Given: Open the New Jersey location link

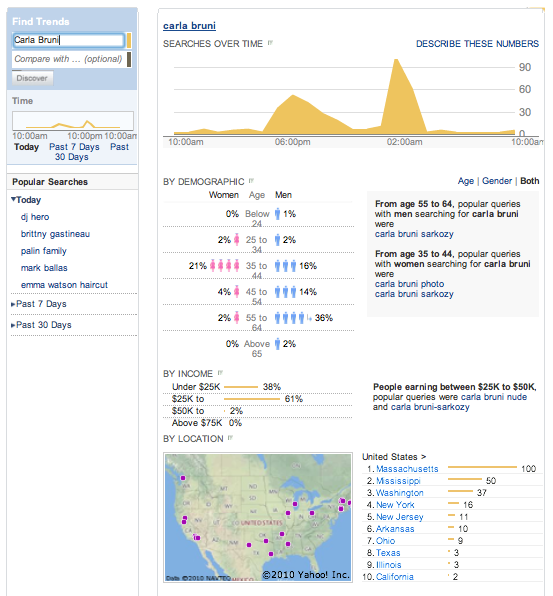Looking at the screenshot, I should (x=399, y=517).
